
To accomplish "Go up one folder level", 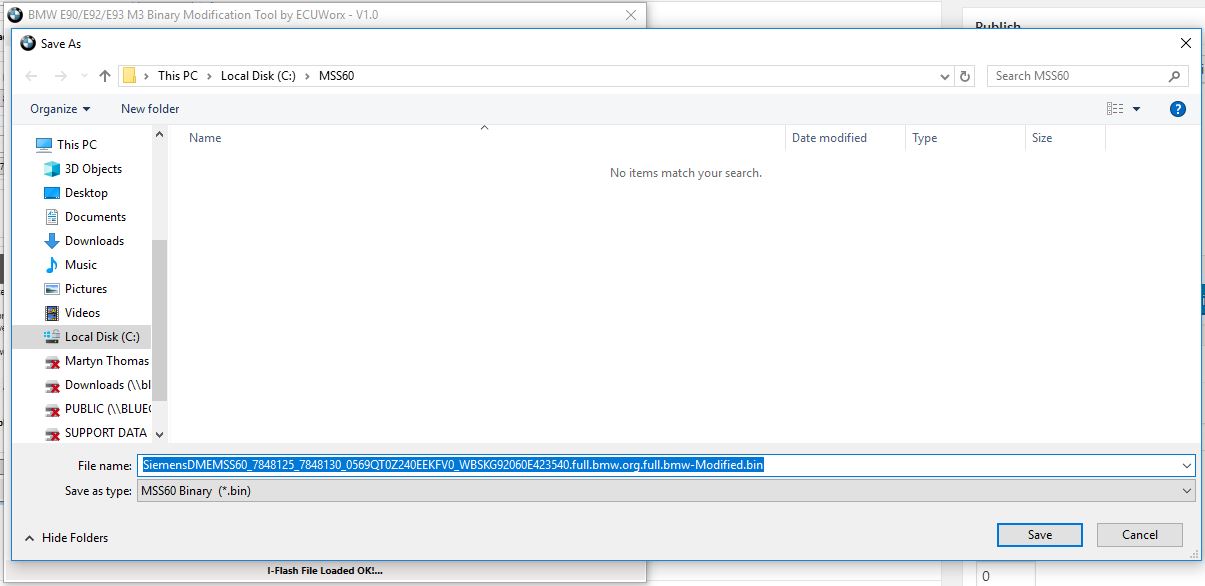I will coord(105,76).
